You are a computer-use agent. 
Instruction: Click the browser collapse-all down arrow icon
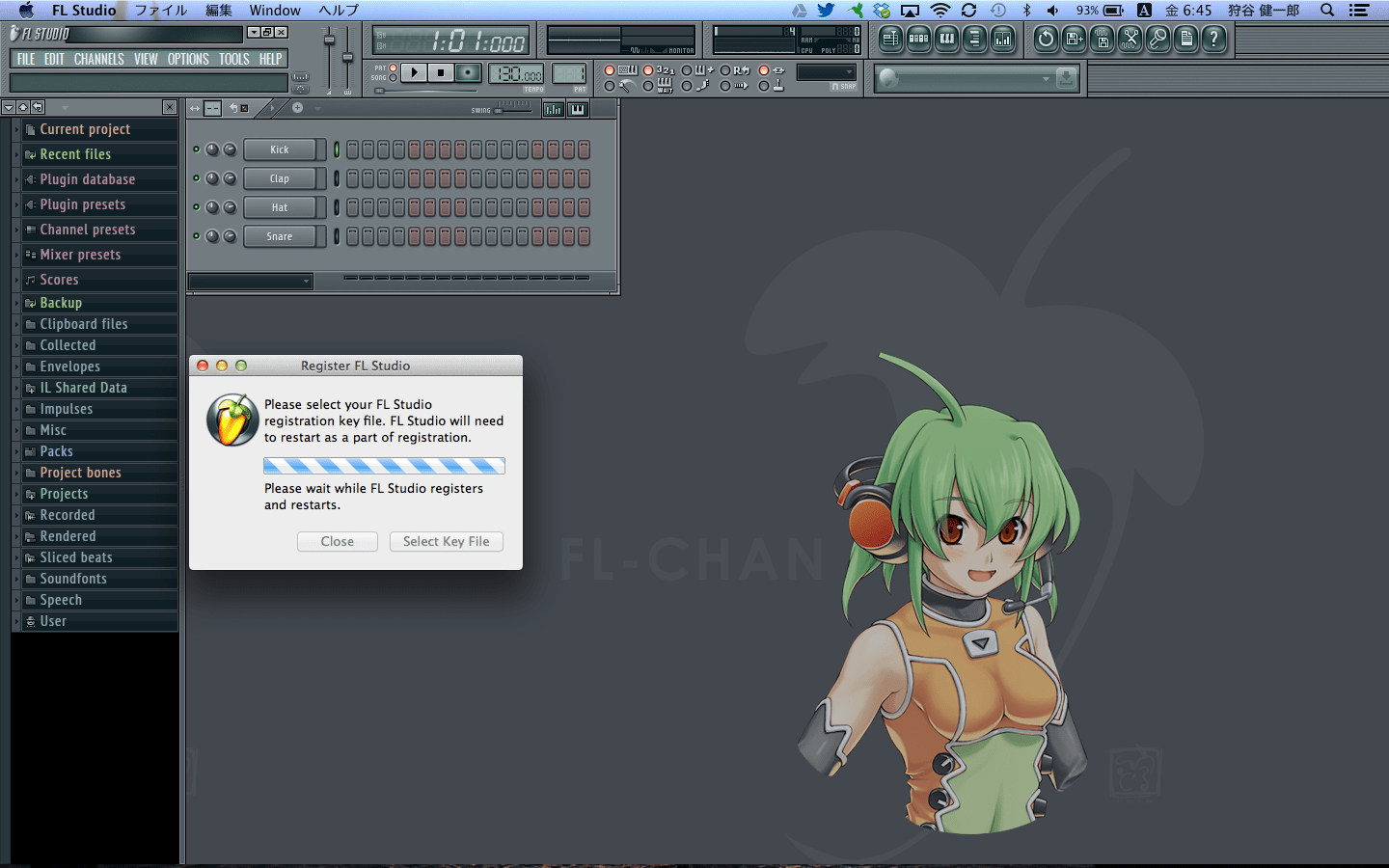(8, 107)
